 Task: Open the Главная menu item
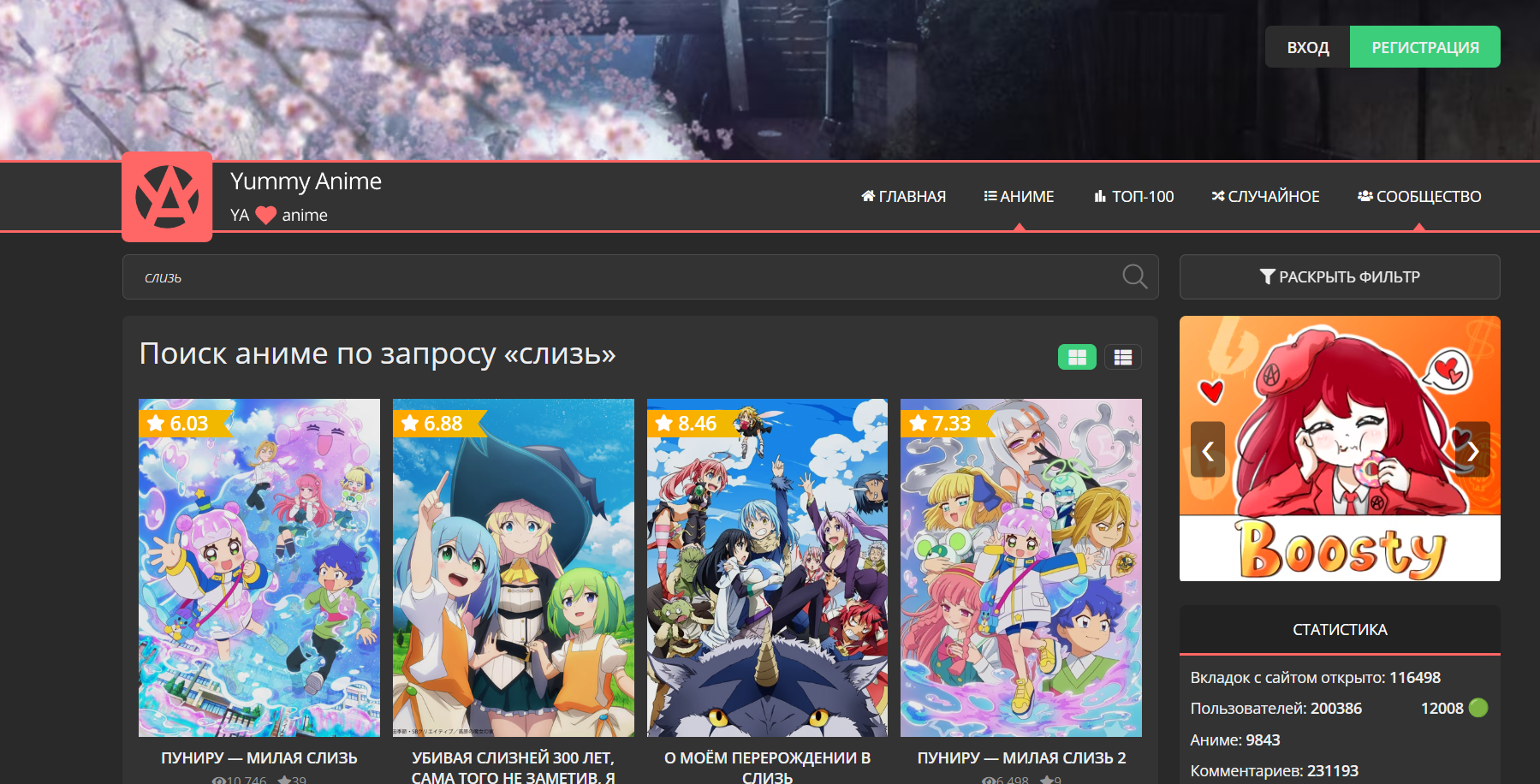[903, 196]
